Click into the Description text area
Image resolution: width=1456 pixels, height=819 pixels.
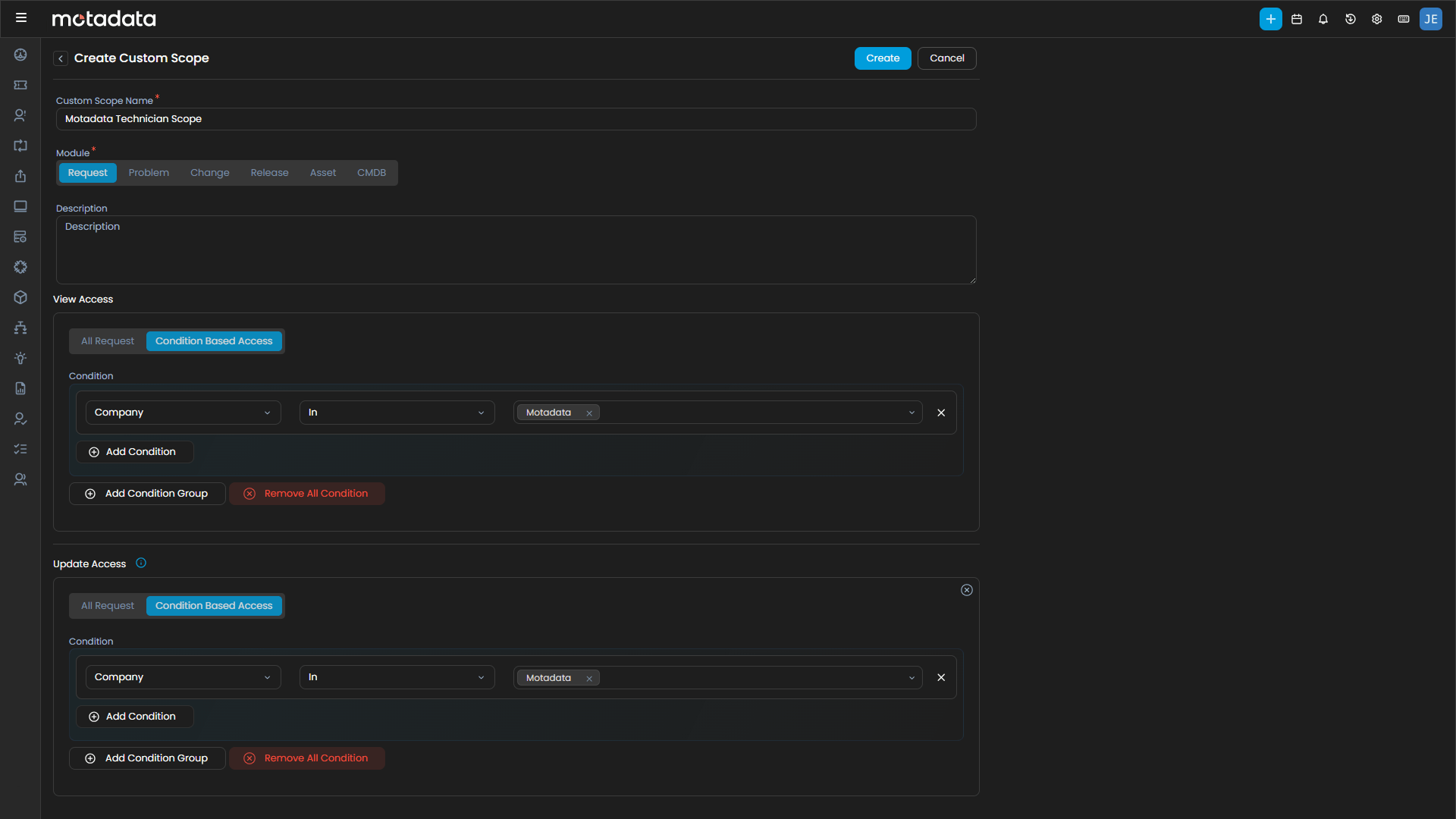click(516, 250)
